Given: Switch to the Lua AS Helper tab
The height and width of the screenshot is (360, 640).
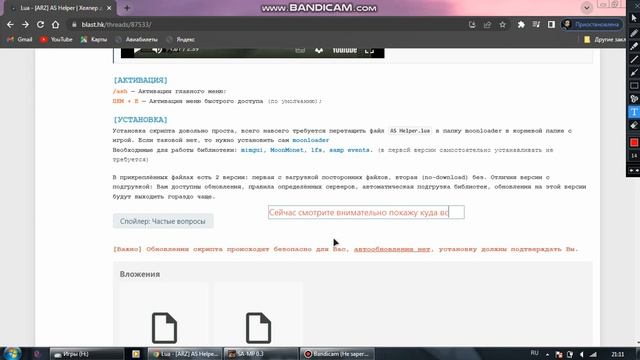Looking at the screenshot, I should click(59, 8).
